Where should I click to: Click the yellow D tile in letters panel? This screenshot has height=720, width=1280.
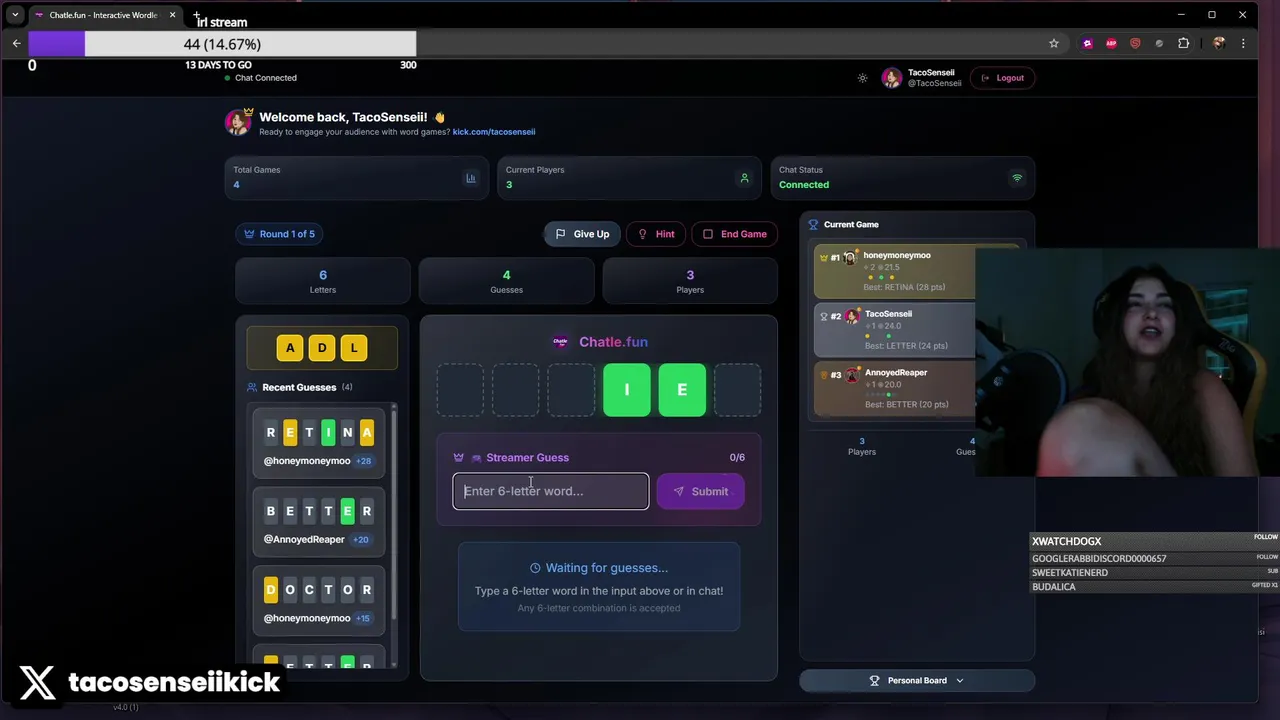(x=322, y=348)
